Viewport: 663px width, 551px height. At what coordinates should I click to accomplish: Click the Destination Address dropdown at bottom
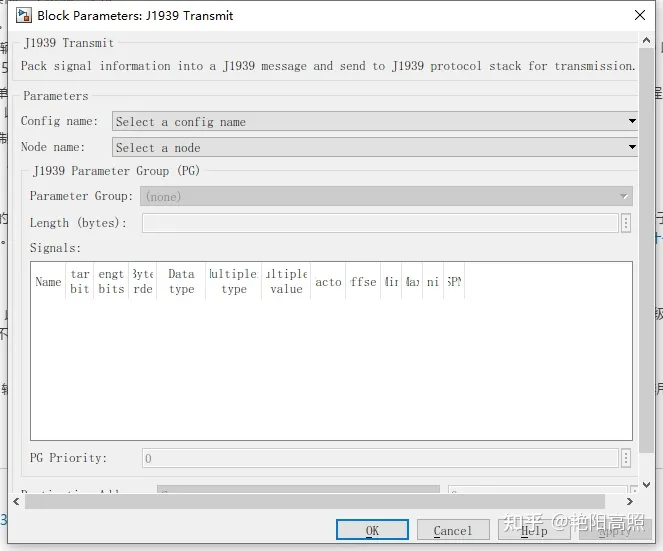click(299, 489)
